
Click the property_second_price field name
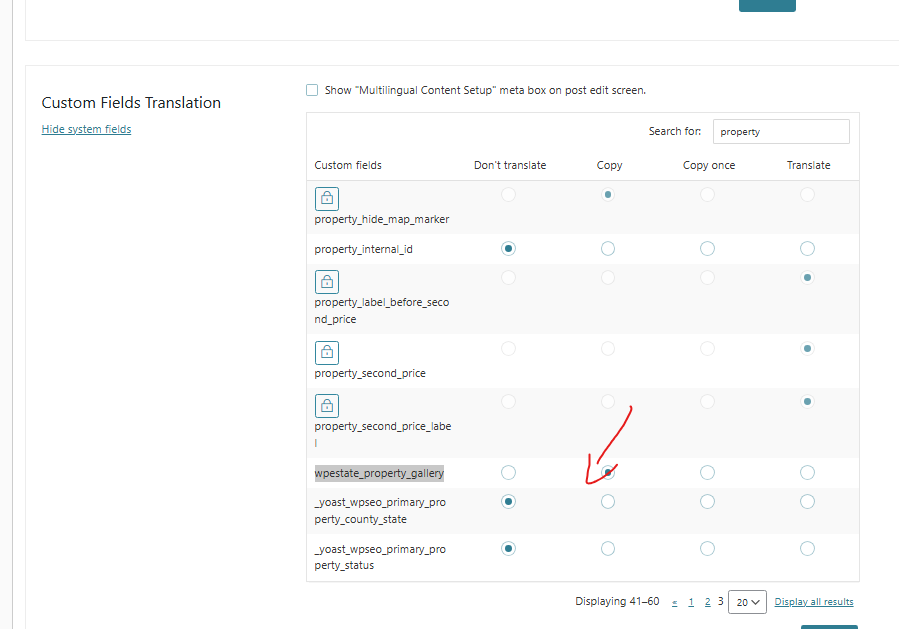click(x=370, y=373)
